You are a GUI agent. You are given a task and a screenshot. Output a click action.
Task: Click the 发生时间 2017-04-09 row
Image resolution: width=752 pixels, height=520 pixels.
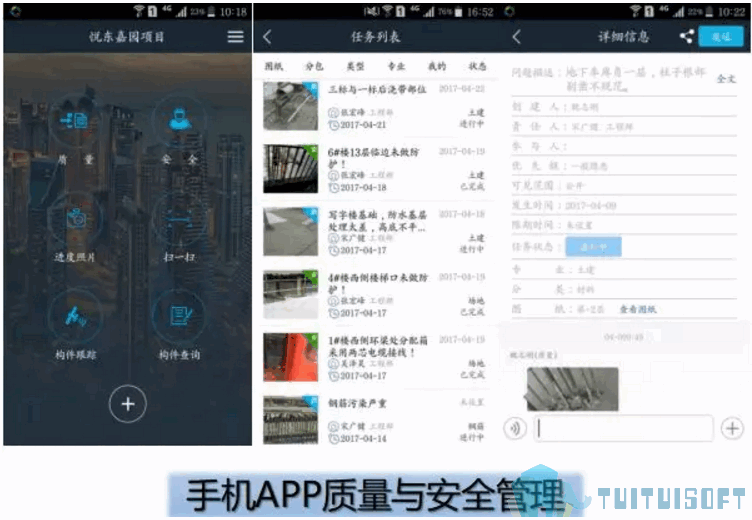624,206
